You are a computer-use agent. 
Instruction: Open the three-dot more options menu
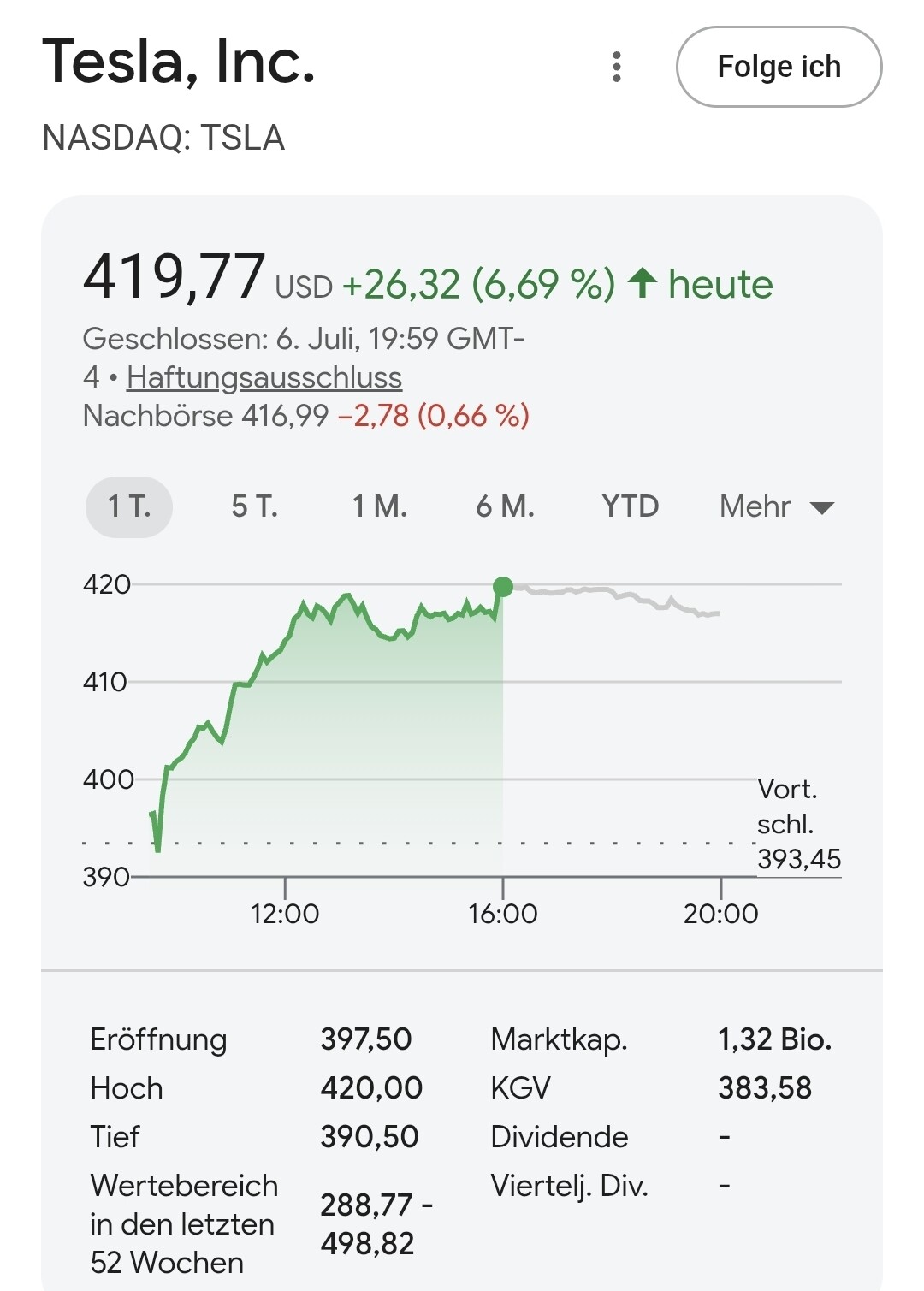coord(617,67)
